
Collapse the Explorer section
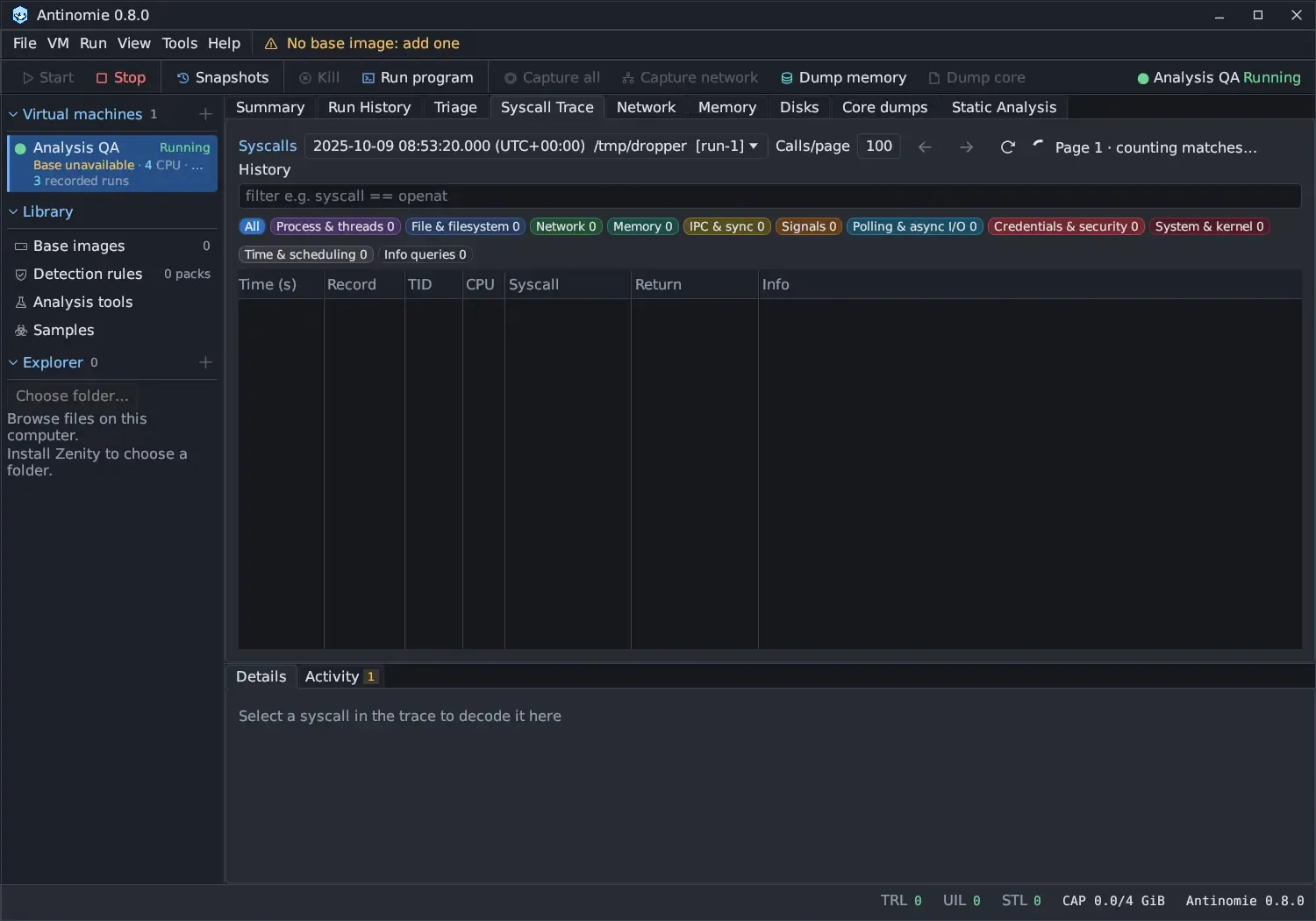(13, 362)
